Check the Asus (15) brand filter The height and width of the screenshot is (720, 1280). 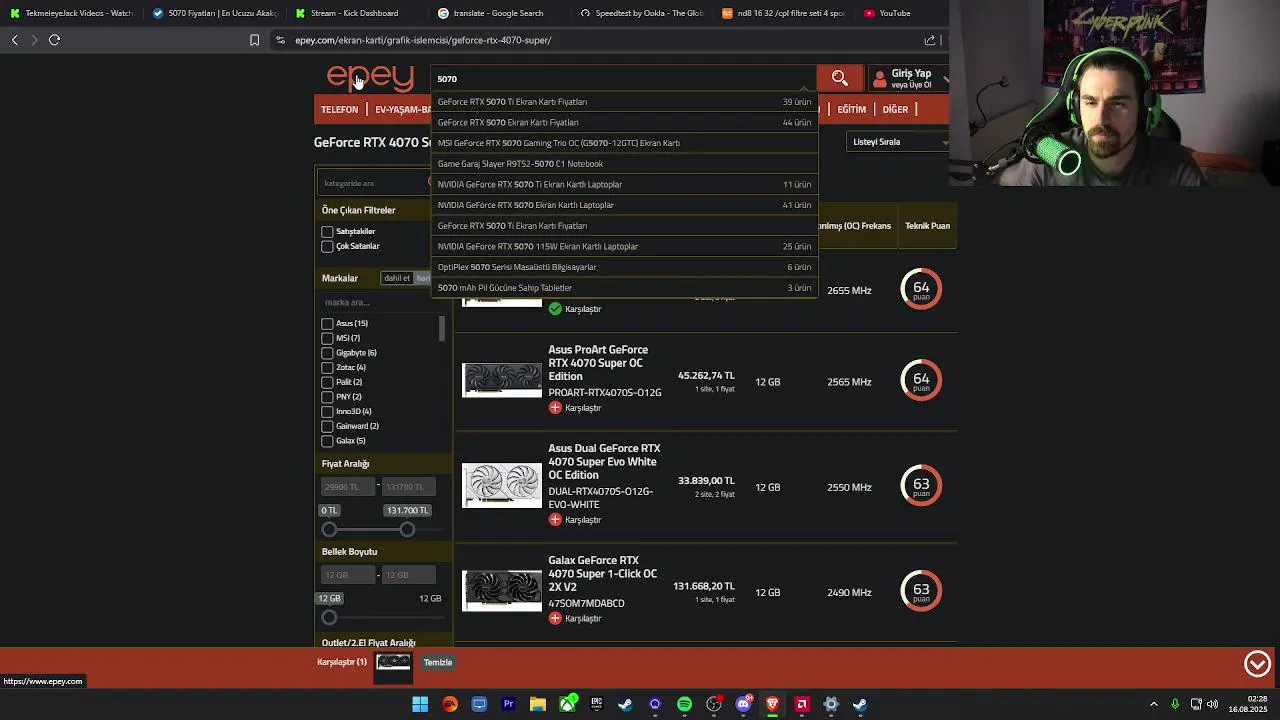327,324
